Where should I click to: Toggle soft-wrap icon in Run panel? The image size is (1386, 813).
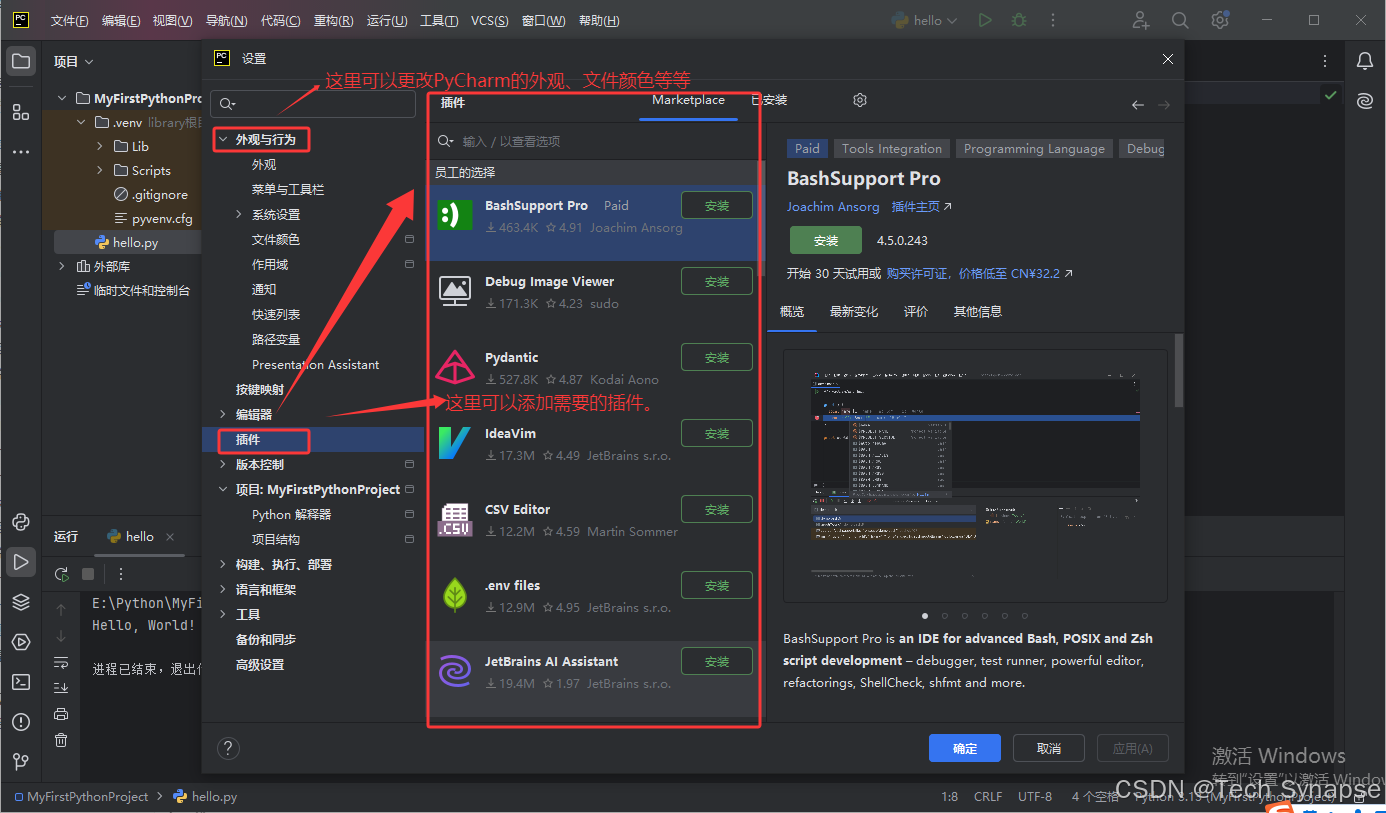[61, 662]
